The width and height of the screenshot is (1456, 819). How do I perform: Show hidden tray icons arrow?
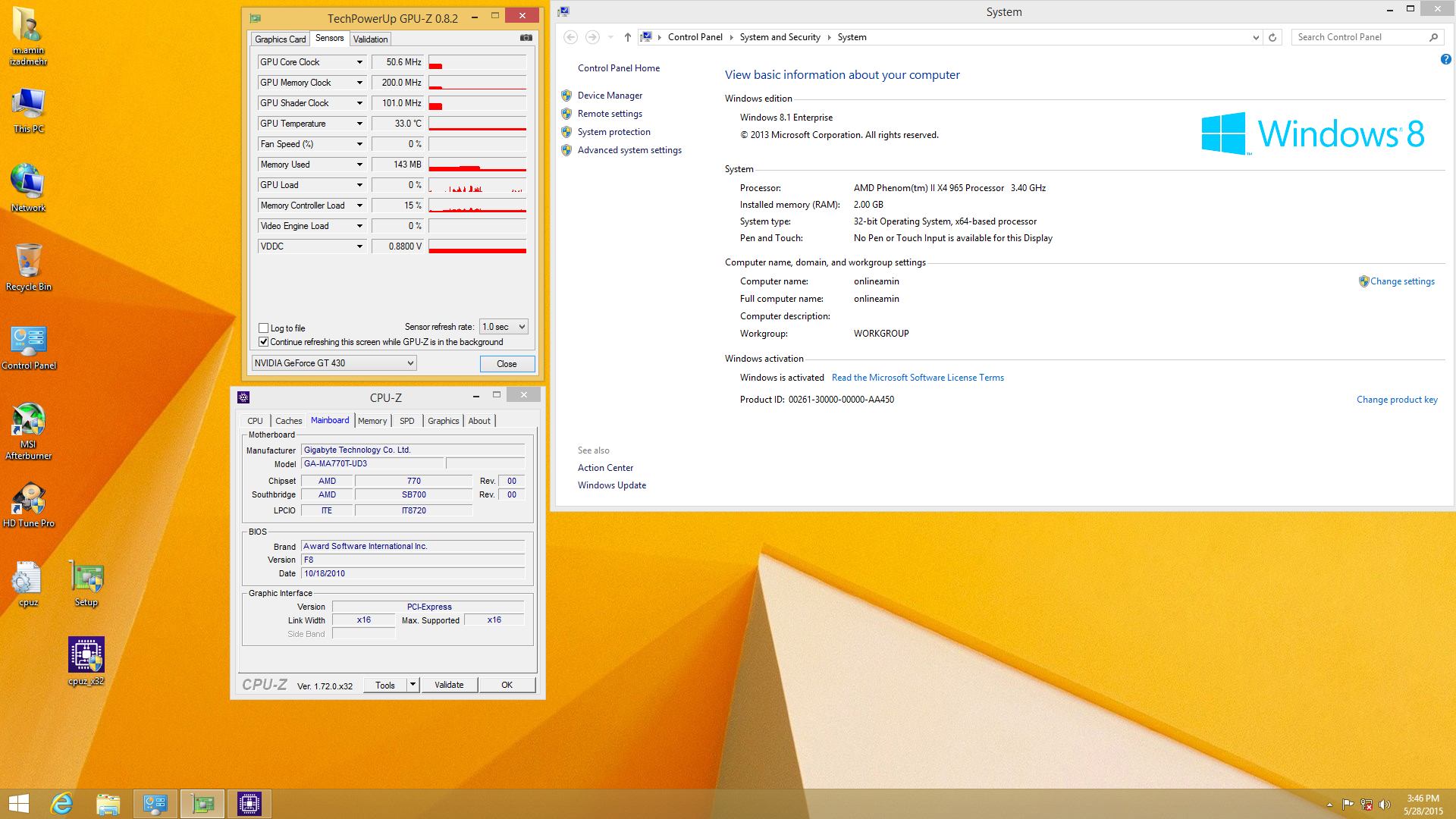[x=1329, y=805]
